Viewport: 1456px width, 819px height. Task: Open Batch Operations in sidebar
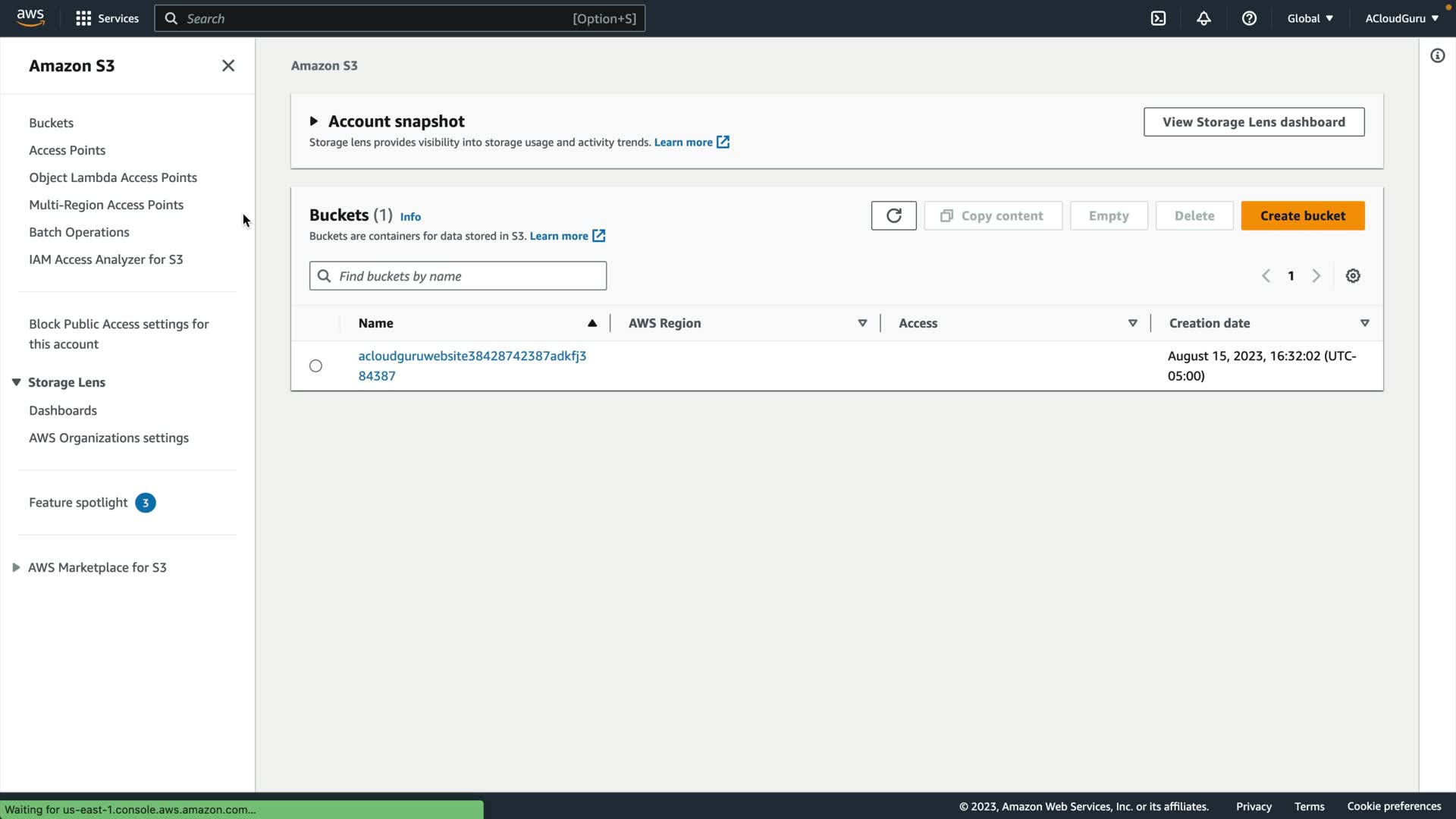coord(79,232)
